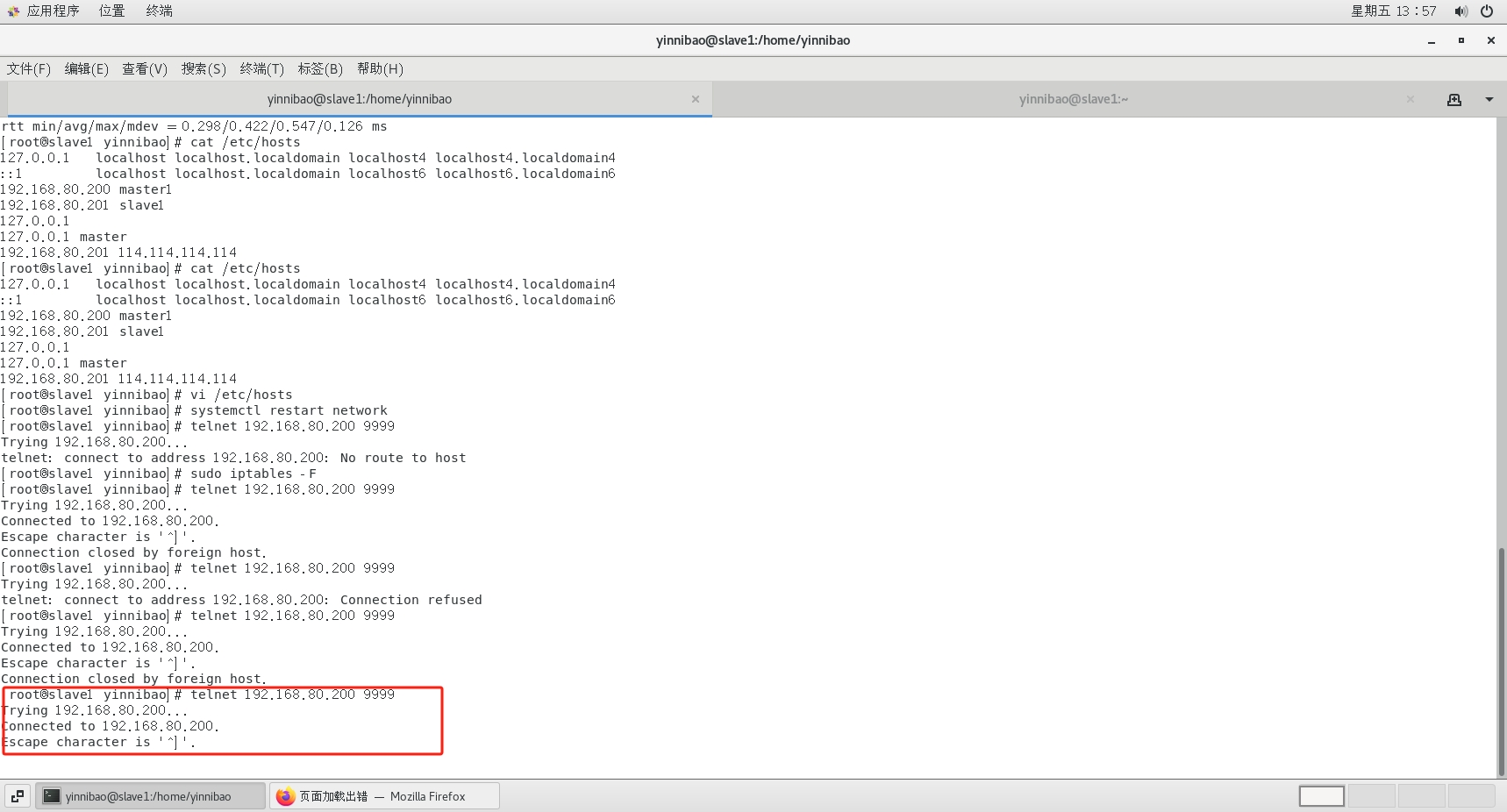1507x812 pixels.
Task: Close the yinnibao@slave1:/home/yinnibao tab
Action: point(696,99)
